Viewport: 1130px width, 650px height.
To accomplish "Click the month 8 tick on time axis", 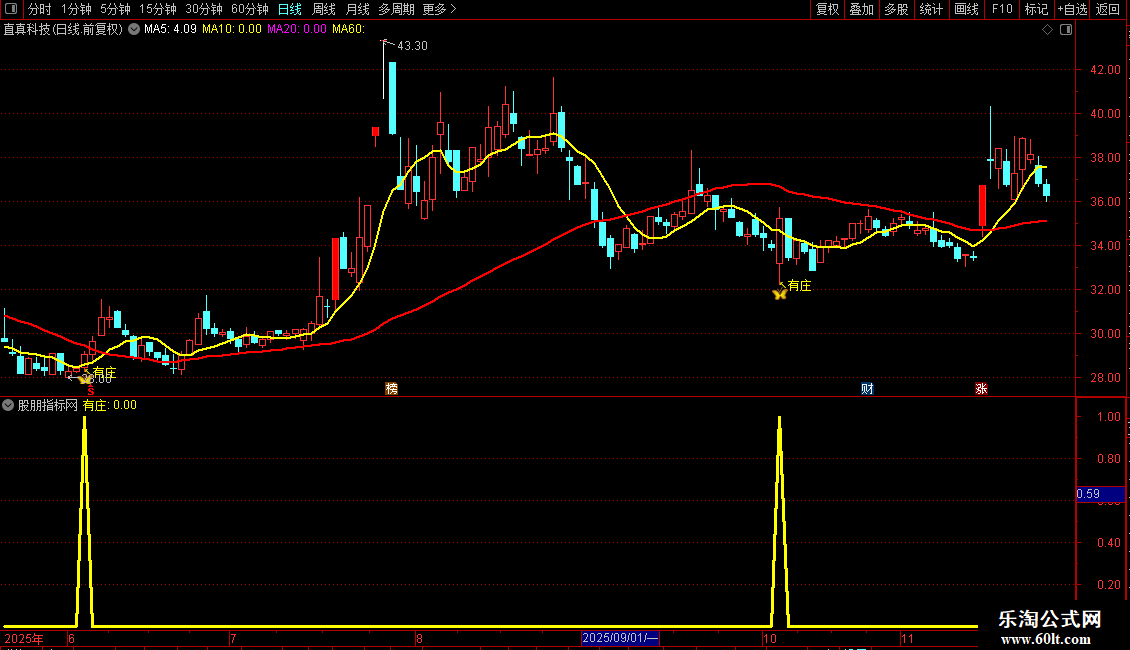I will point(419,638).
